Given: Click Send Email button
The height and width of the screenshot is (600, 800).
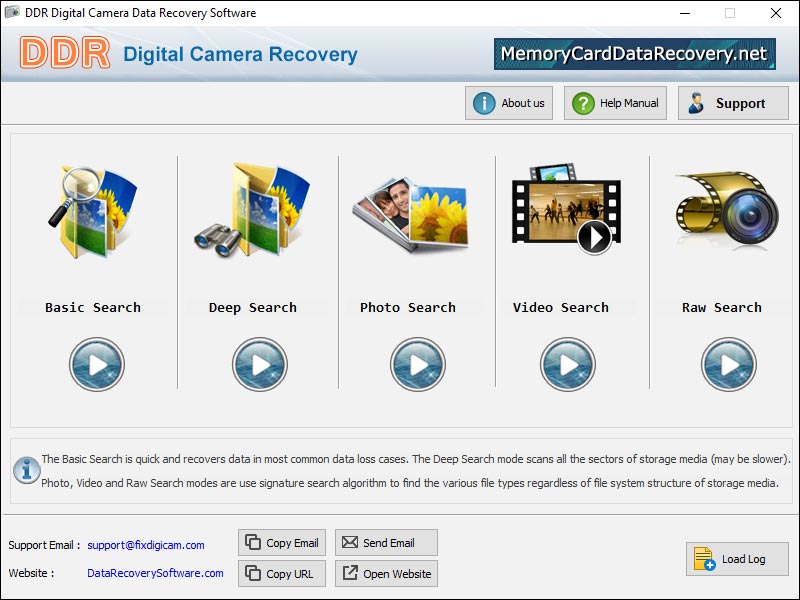Looking at the screenshot, I should (x=386, y=543).
